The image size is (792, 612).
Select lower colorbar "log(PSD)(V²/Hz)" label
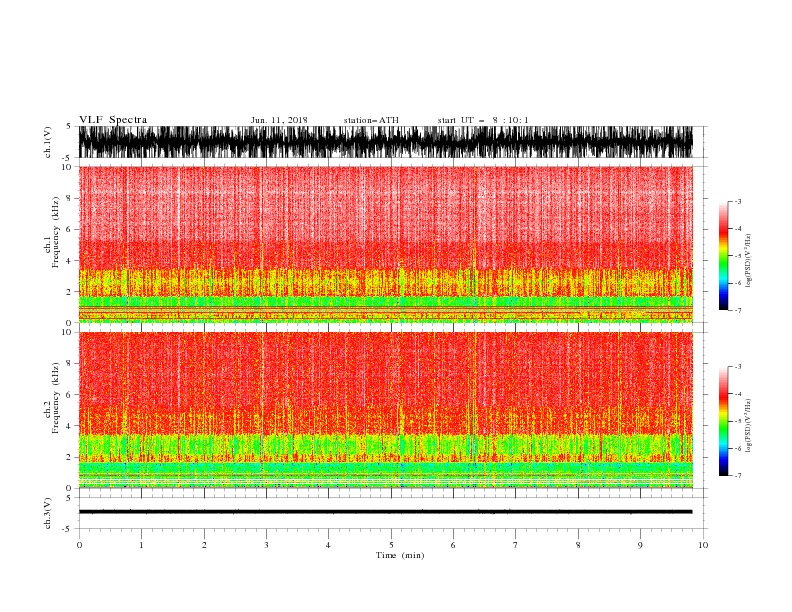pos(748,425)
